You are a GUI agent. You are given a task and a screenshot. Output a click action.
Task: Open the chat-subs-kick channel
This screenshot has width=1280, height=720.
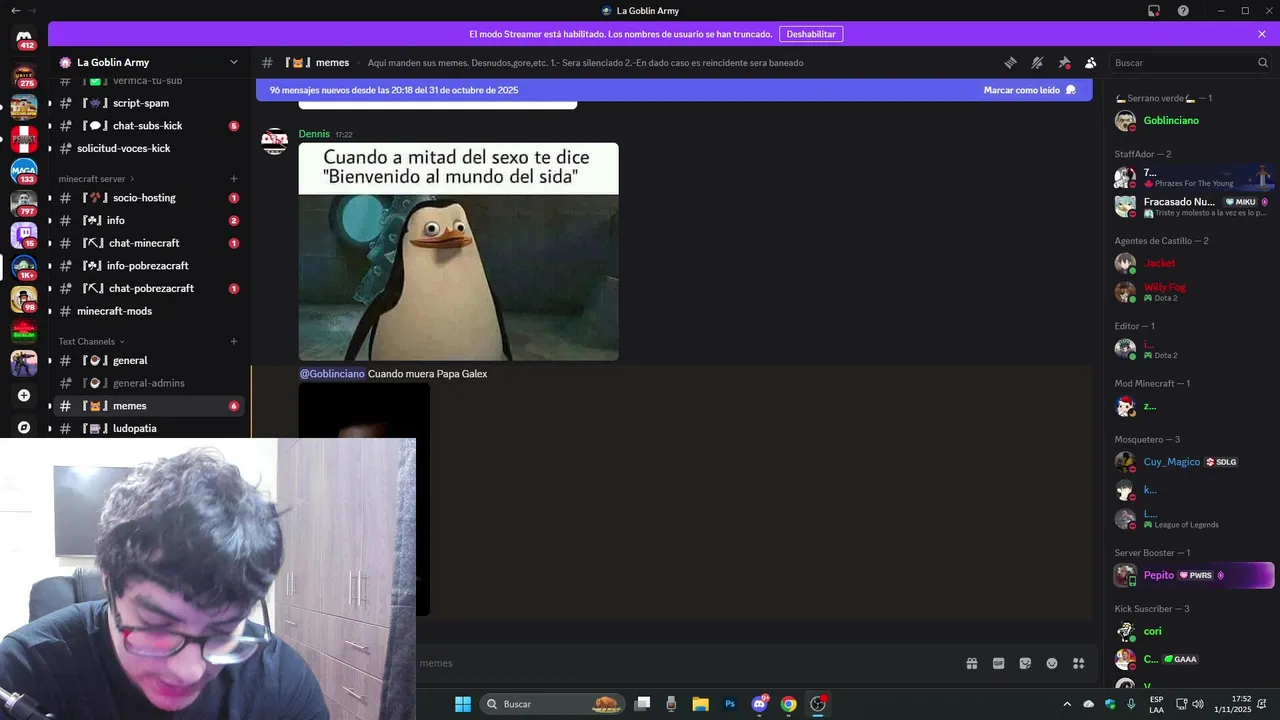(x=150, y=126)
